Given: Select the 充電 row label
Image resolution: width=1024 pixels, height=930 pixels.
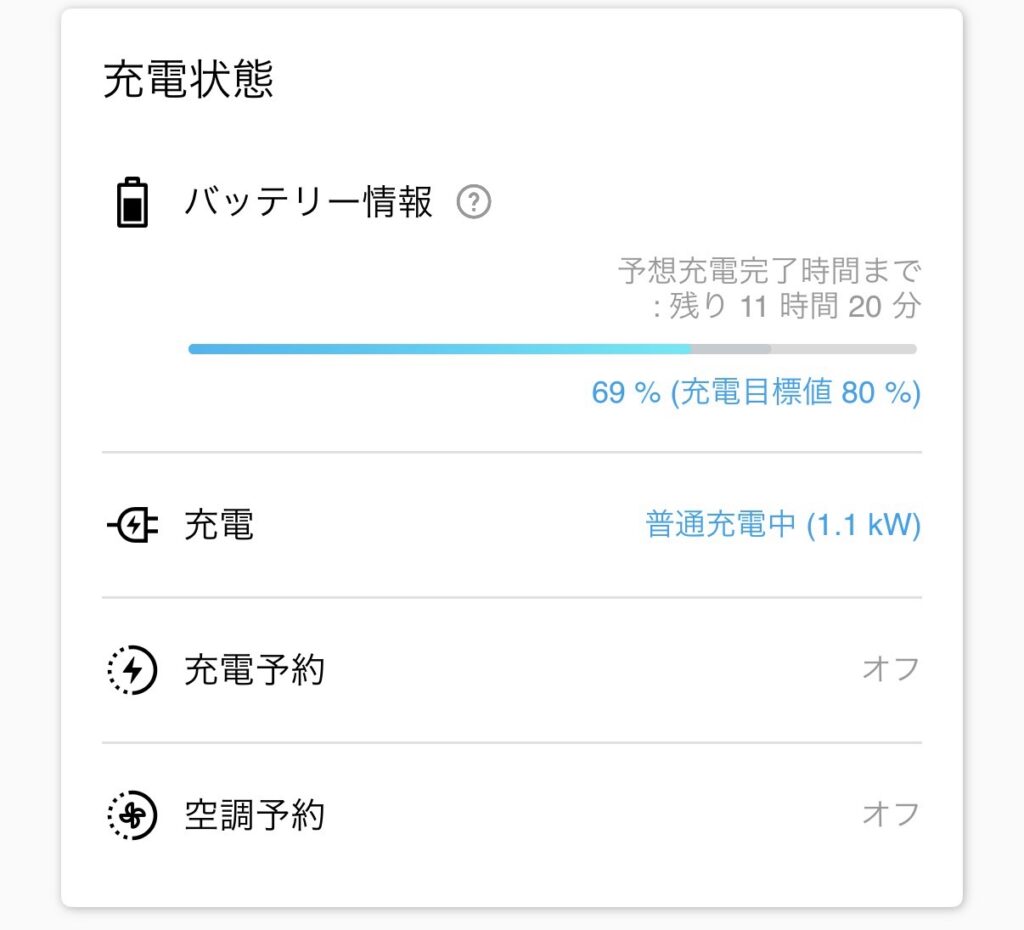Looking at the screenshot, I should tap(218, 525).
